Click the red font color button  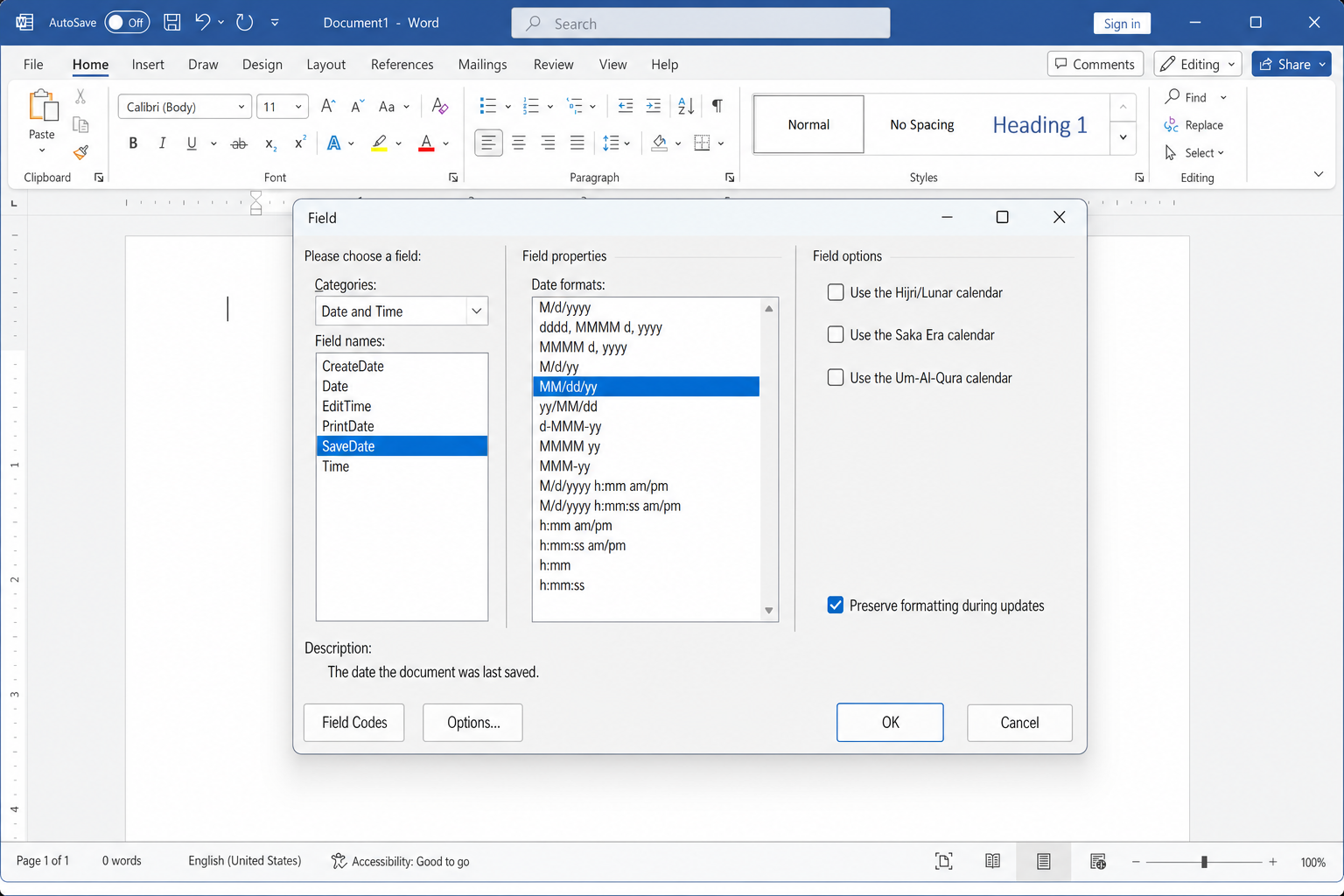(x=426, y=143)
